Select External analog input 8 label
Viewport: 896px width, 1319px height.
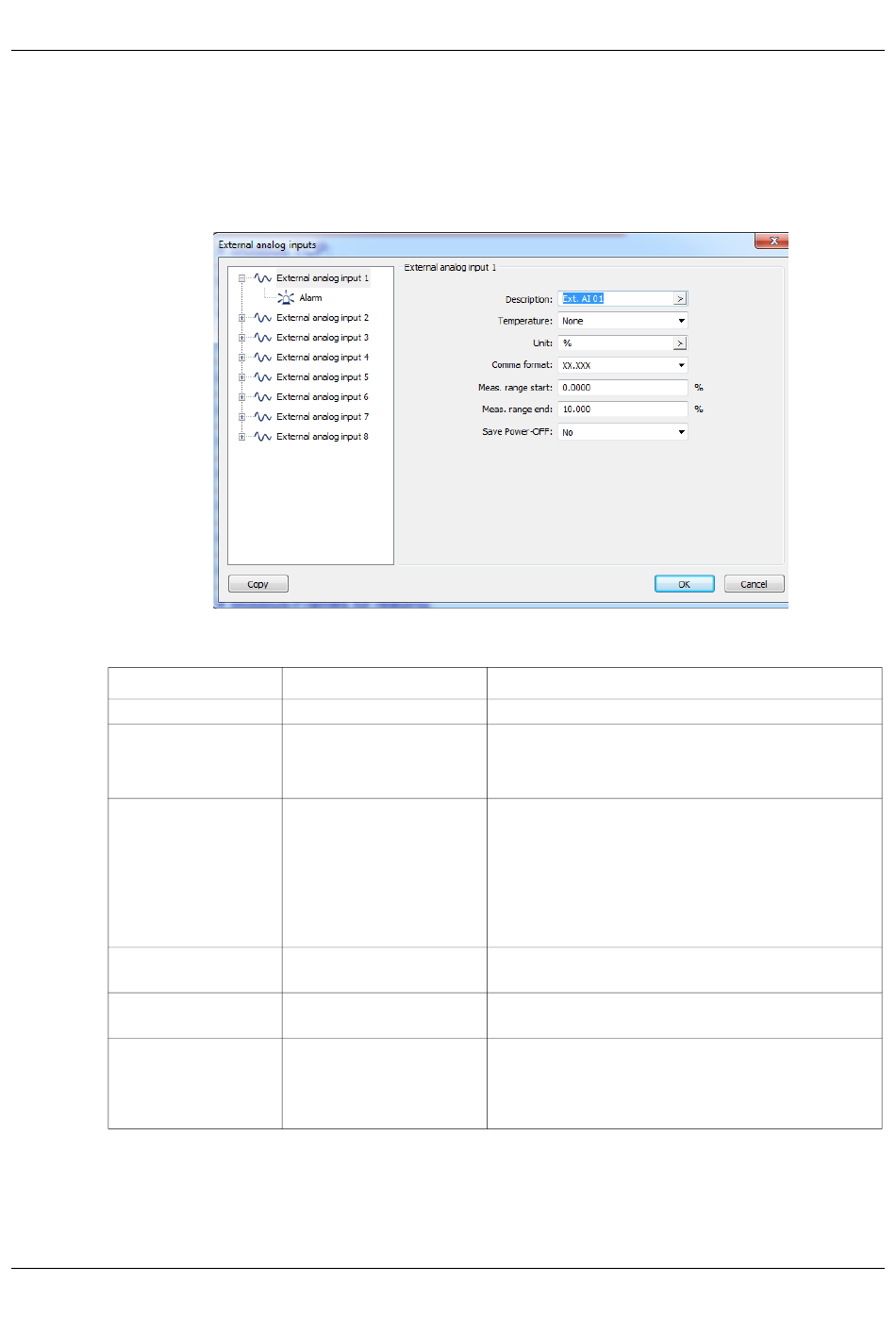click(x=323, y=437)
